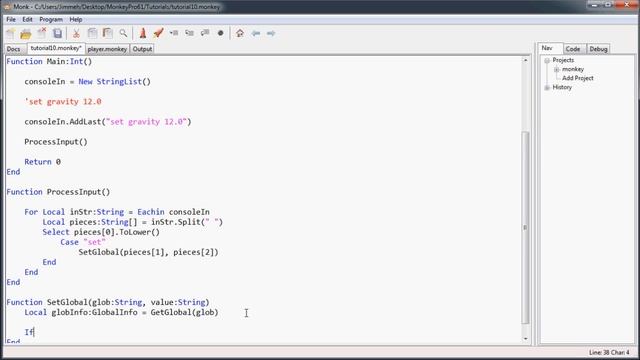The height and width of the screenshot is (360, 640).
Task: Click the Build rocket-on-pad icon
Action: click(142, 33)
